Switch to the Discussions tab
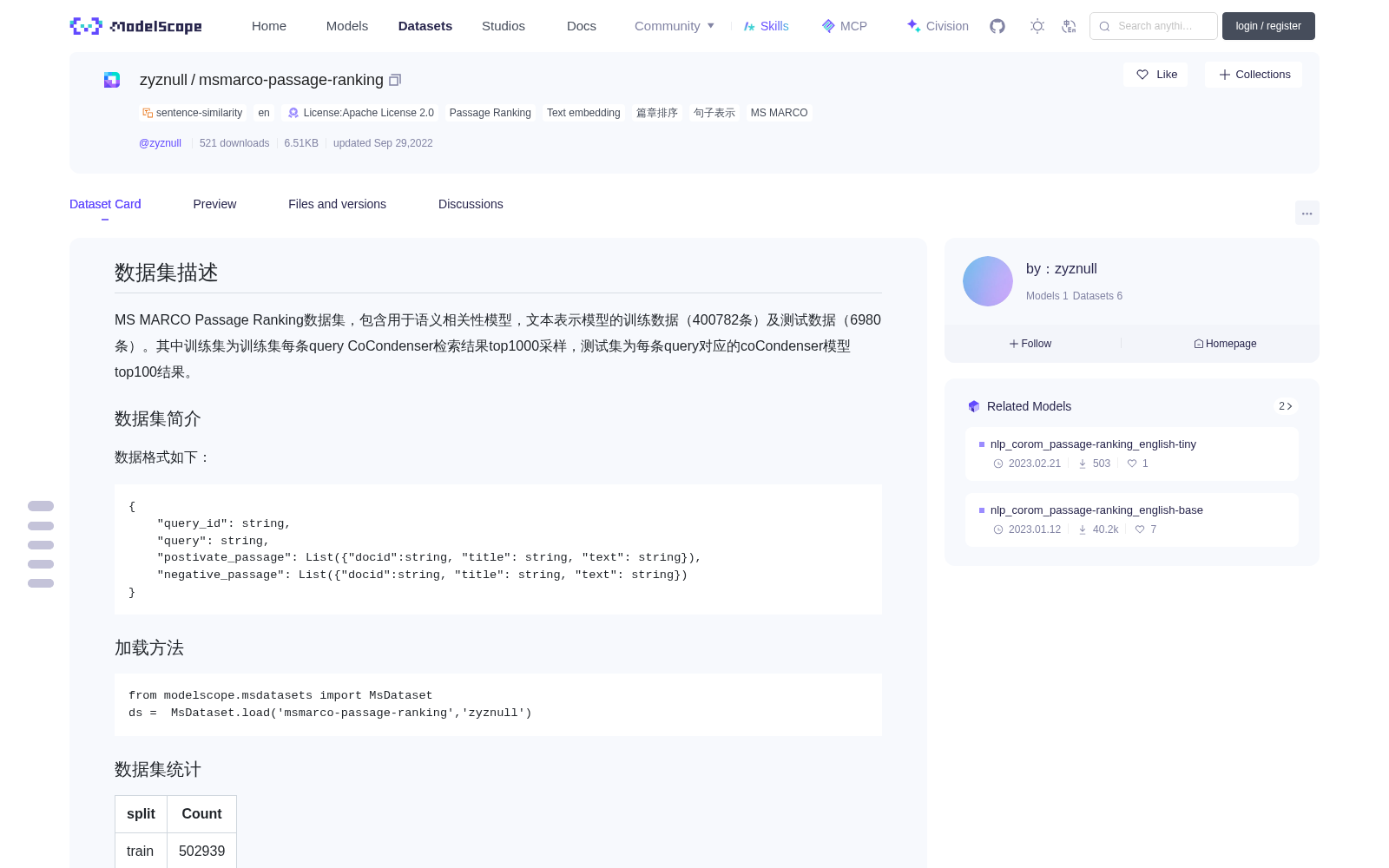Viewport: 1389px width, 868px height. (471, 204)
